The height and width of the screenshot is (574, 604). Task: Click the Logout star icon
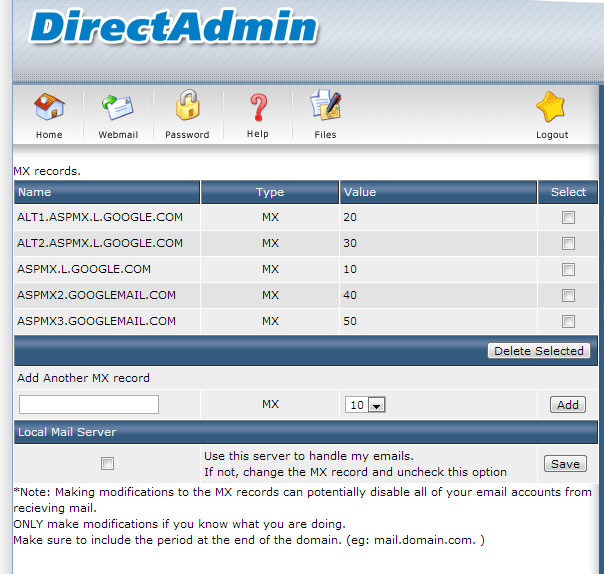pos(551,107)
